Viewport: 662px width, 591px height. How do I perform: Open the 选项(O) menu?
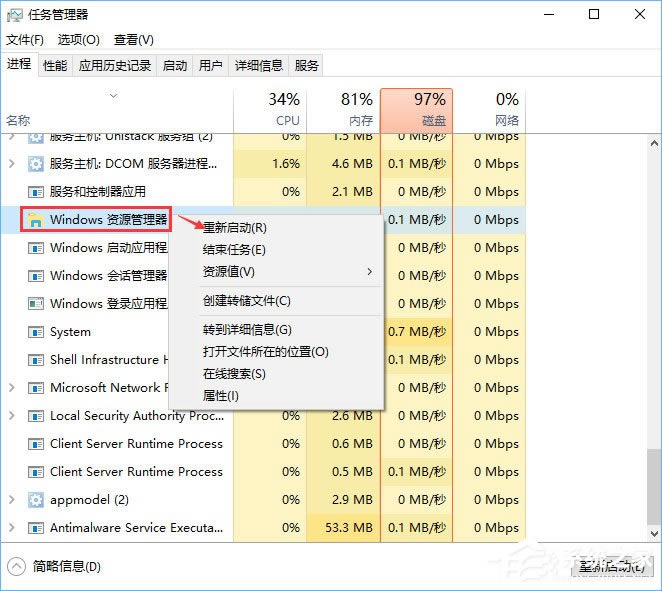79,40
